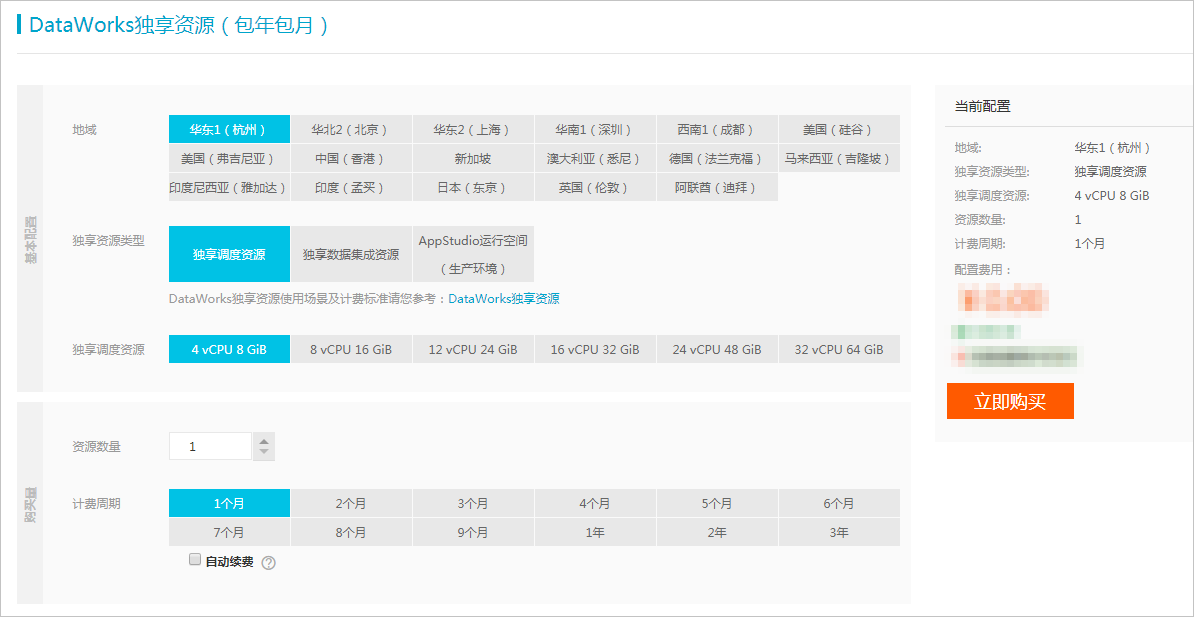Choose 德国（法兰克福）region

pyautogui.click(x=717, y=158)
